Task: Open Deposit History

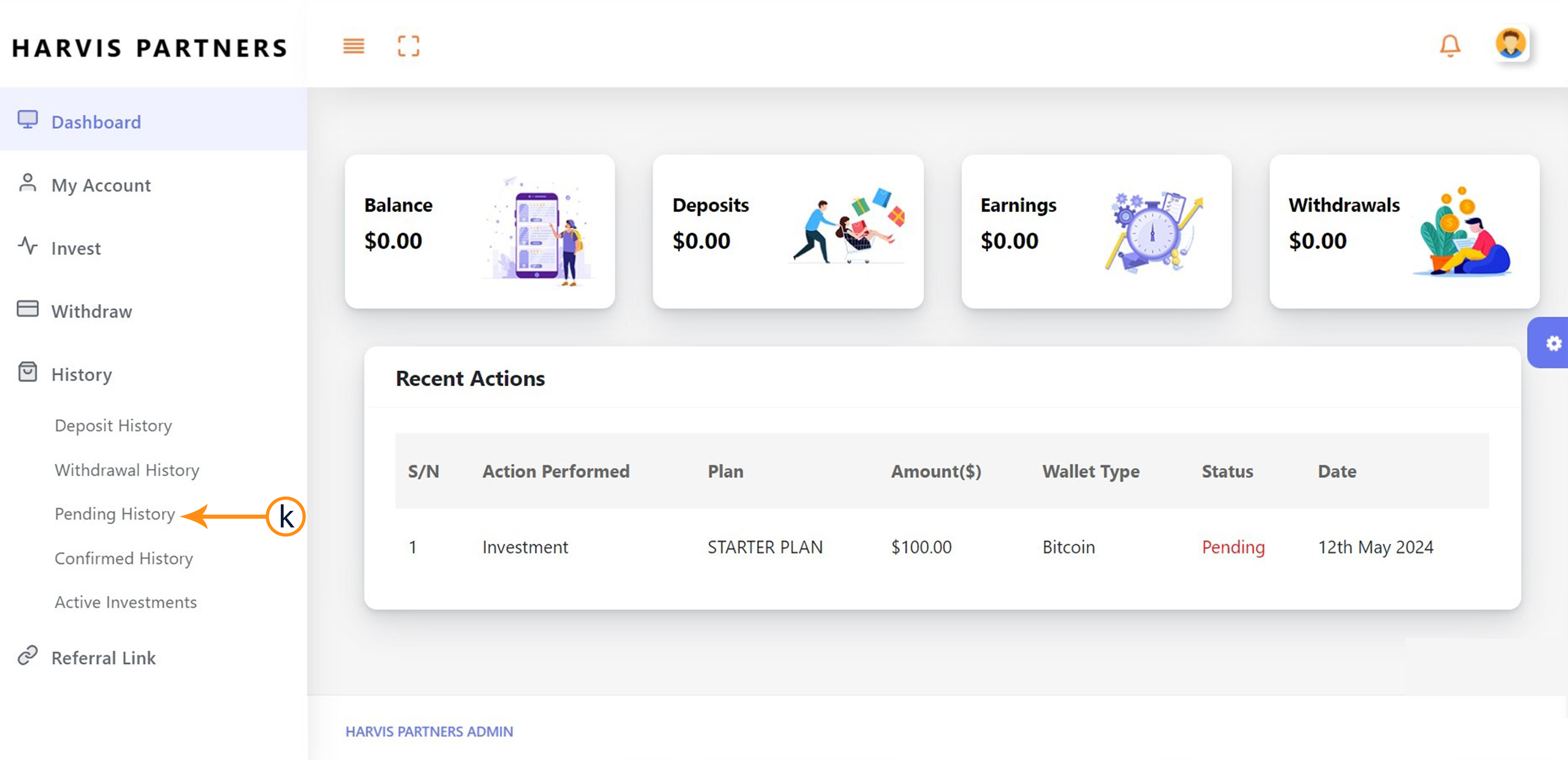Action: pos(113,425)
